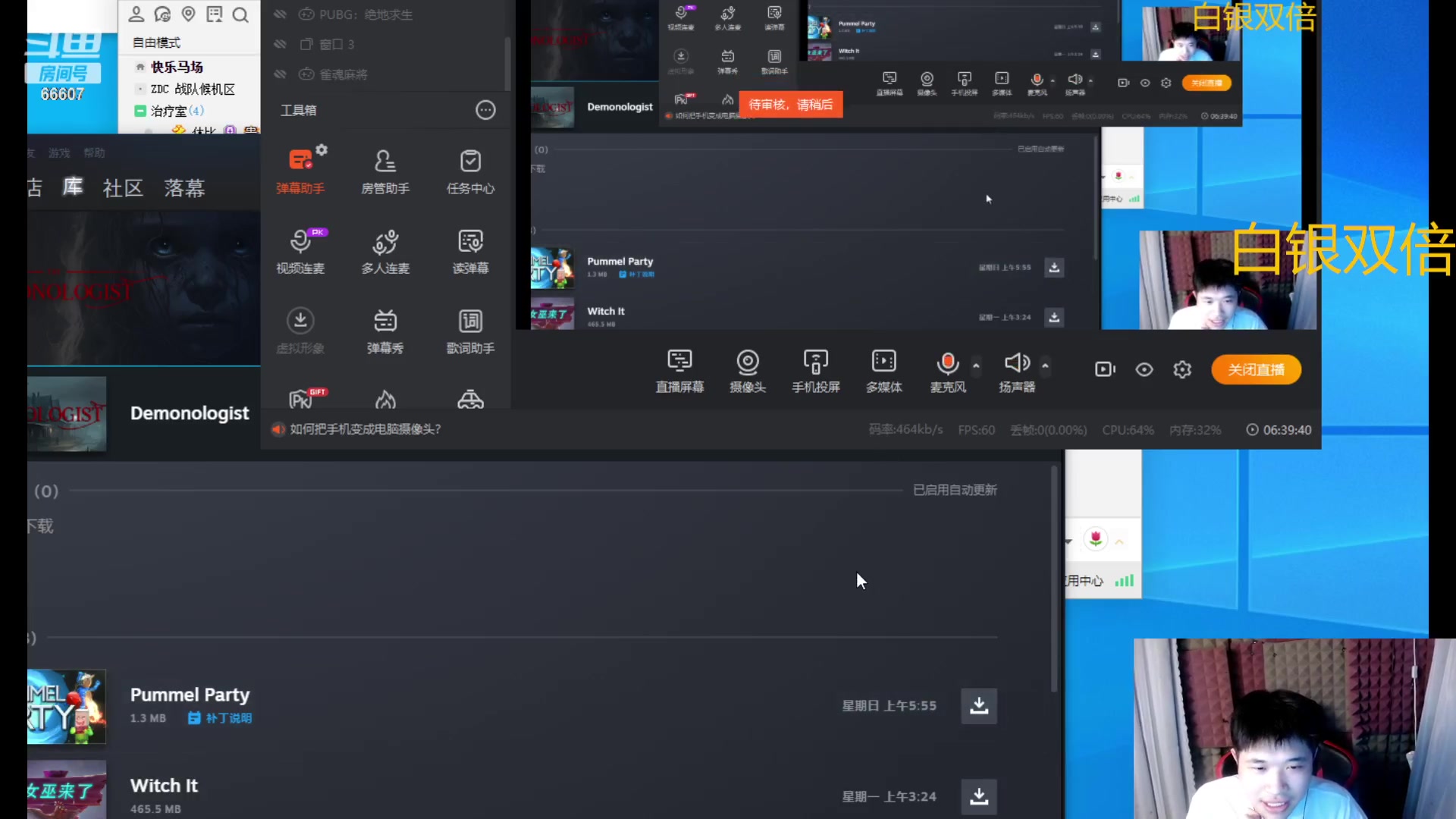Click the orange speaker tip icon
This screenshot has width=1456, height=819.
tap(278, 429)
